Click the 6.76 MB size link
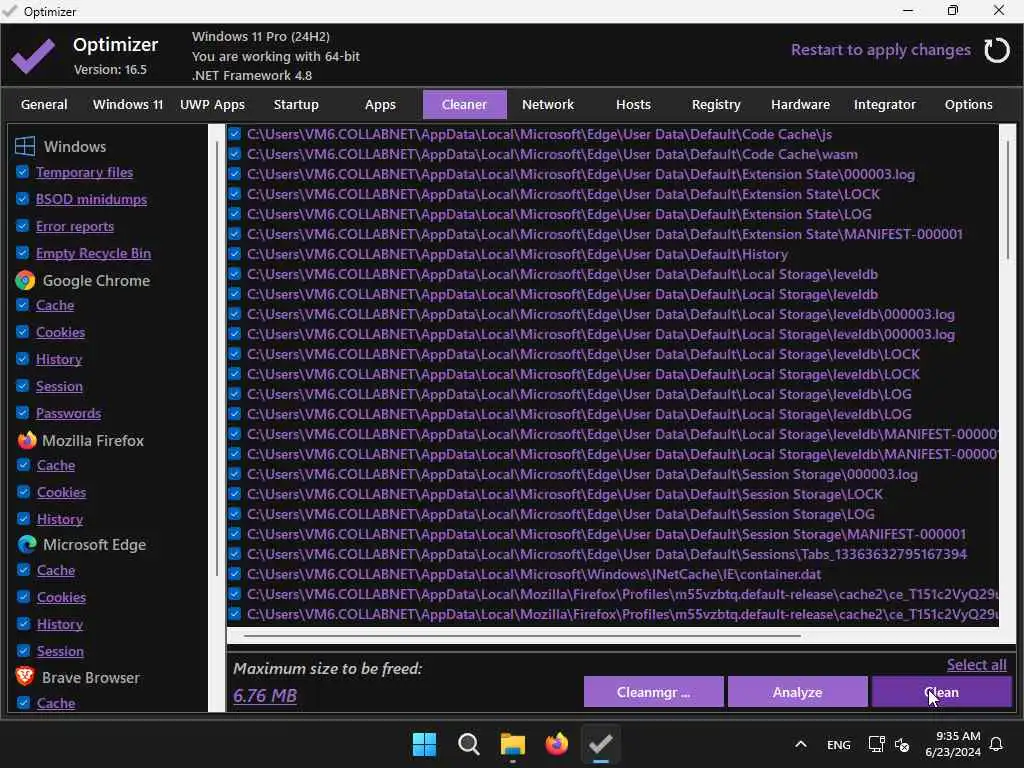This screenshot has width=1024, height=768. coord(264,695)
